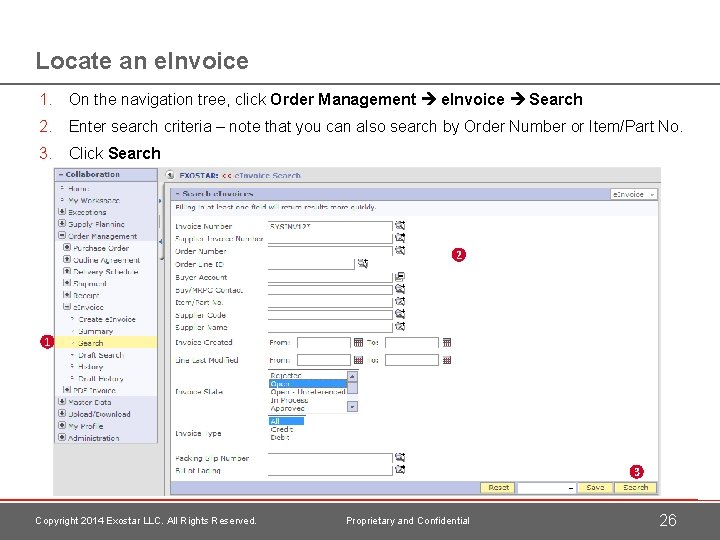Select History under eInvoice
This screenshot has width=720, height=540.
point(90,366)
